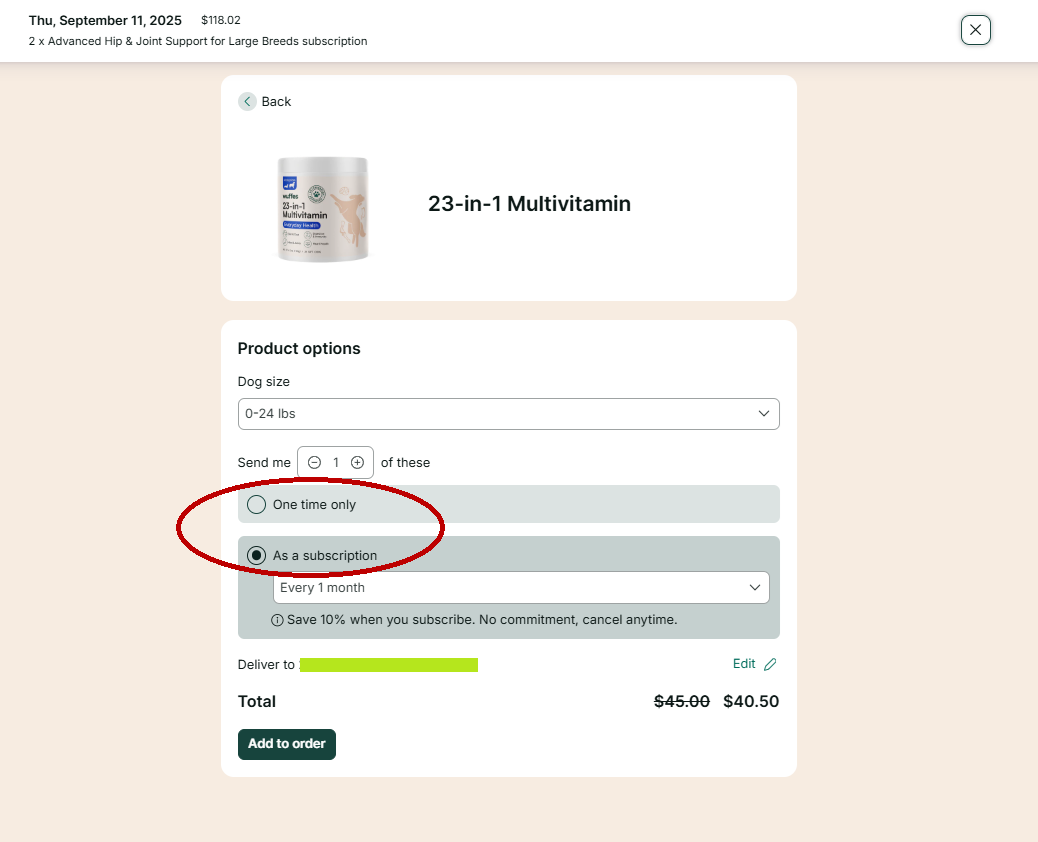Click the 23-in-1 Multivitamin product image
The image size is (1038, 842).
[323, 209]
